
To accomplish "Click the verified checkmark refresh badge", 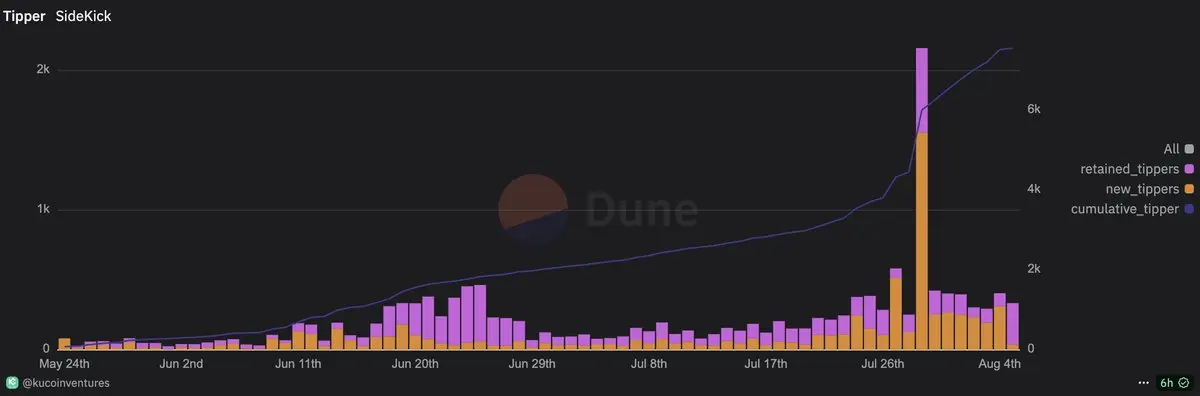I will (x=1183, y=383).
